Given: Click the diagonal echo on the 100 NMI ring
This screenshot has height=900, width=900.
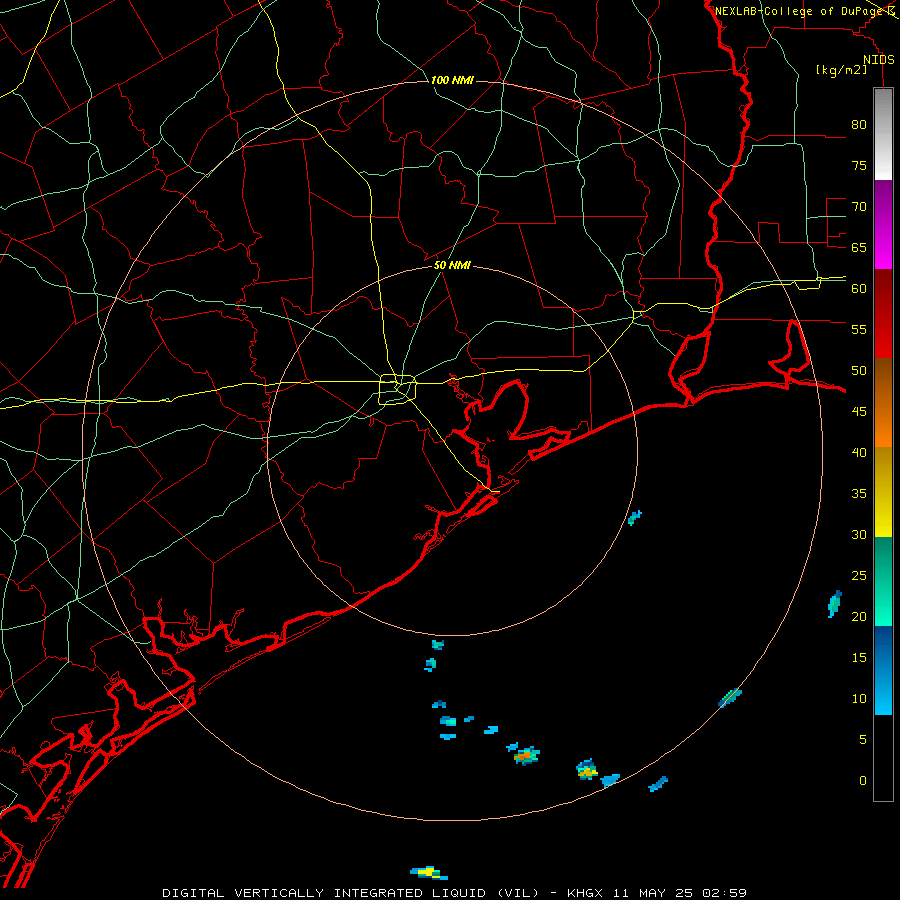Looking at the screenshot, I should point(730,698).
